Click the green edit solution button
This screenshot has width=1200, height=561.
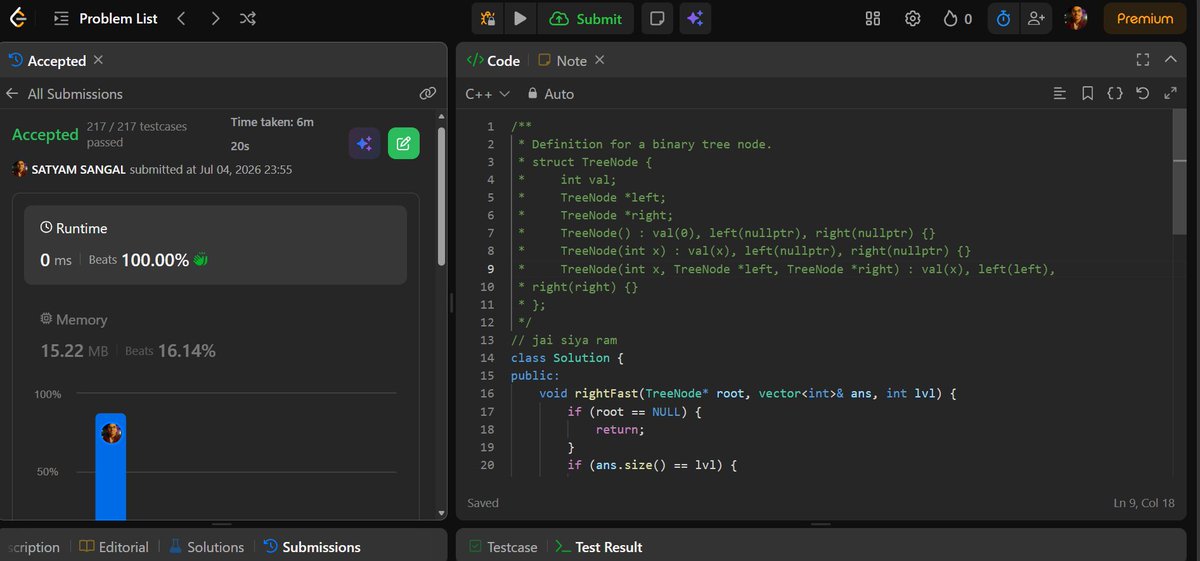(403, 143)
